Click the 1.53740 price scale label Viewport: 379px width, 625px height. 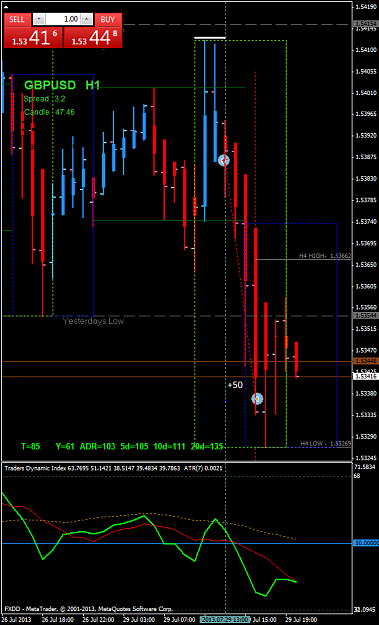[367, 222]
